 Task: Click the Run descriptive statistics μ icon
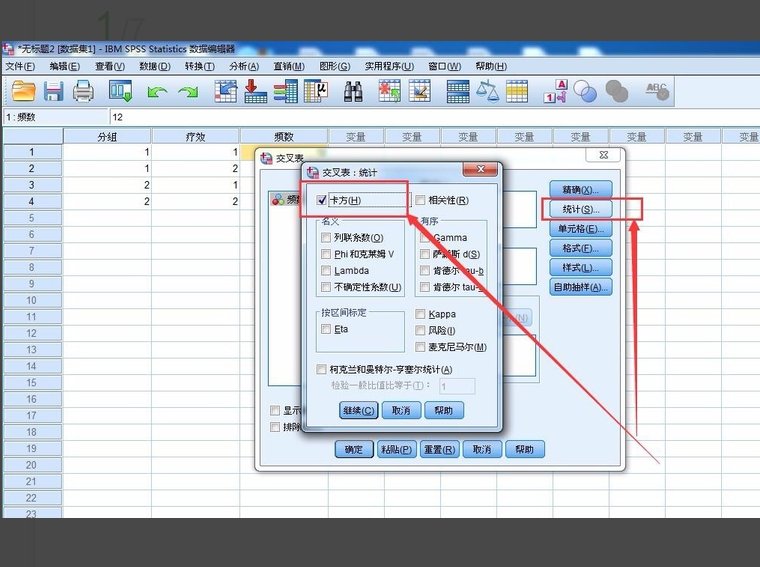click(316, 91)
